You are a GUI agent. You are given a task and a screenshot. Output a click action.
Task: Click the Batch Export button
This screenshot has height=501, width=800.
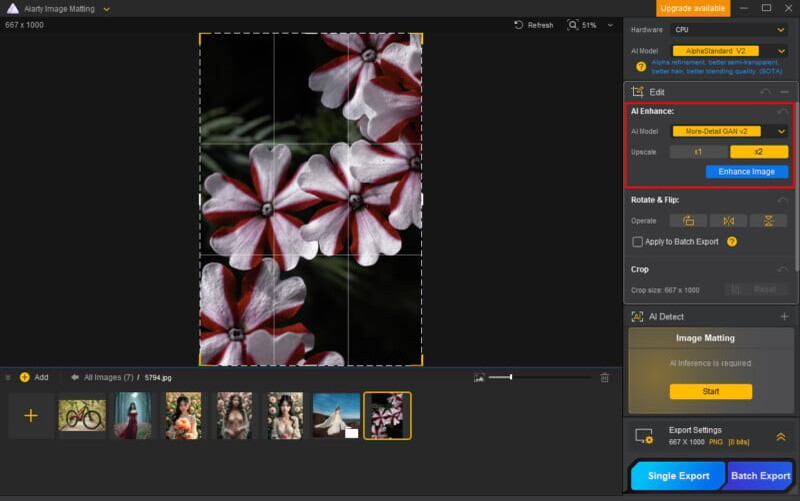(x=760, y=475)
